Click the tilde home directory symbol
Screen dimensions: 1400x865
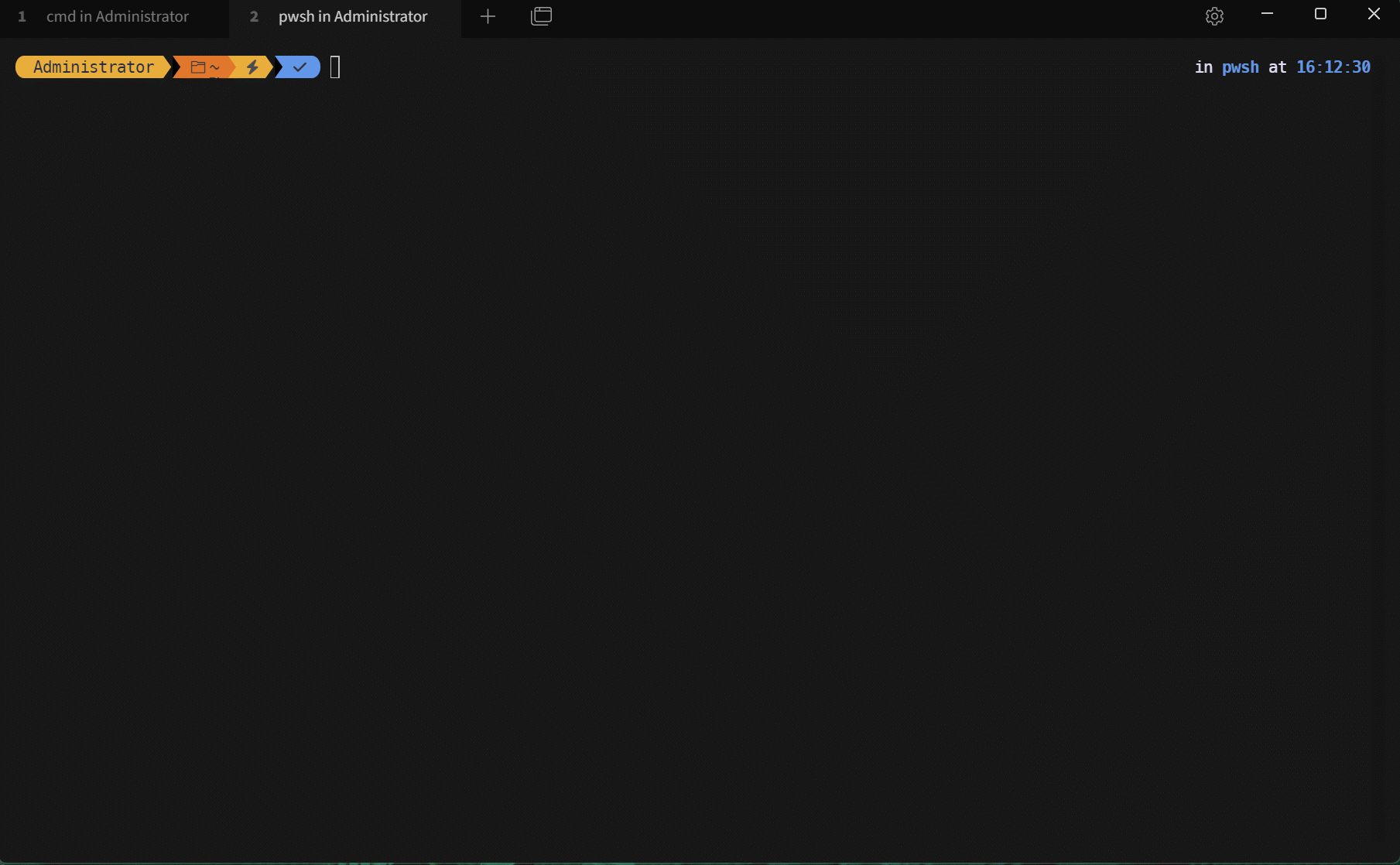[215, 67]
